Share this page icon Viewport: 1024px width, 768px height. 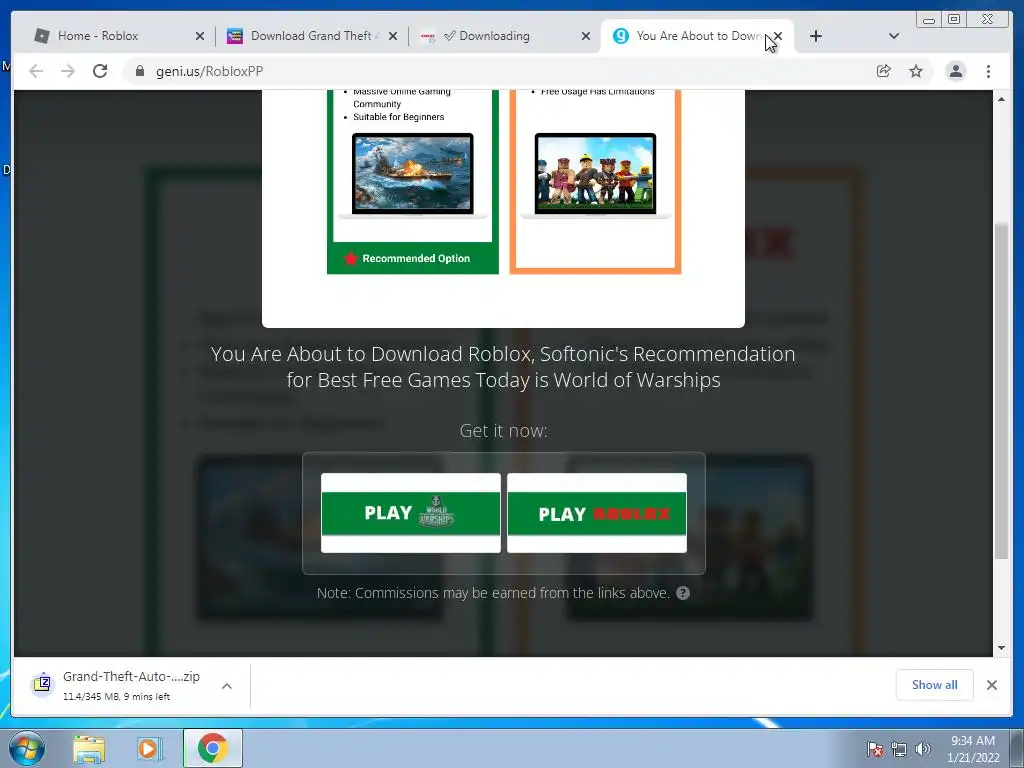click(x=884, y=71)
